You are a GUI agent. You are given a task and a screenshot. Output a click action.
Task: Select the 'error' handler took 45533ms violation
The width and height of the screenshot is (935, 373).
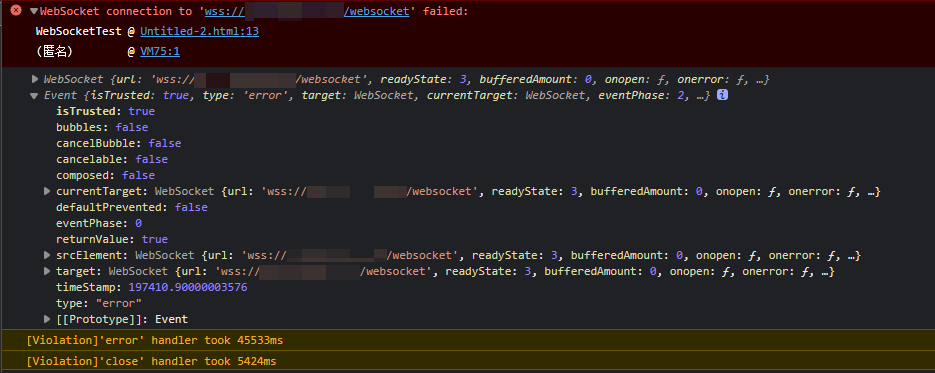[x=155, y=341]
